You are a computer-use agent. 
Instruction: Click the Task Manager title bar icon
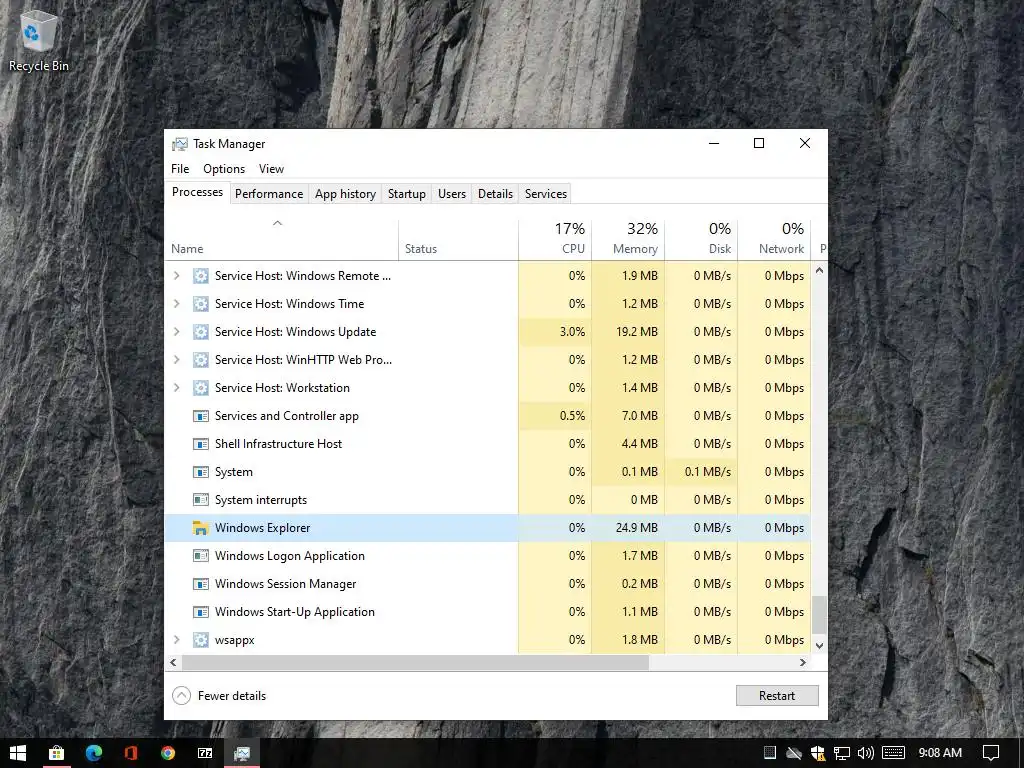[x=180, y=144]
